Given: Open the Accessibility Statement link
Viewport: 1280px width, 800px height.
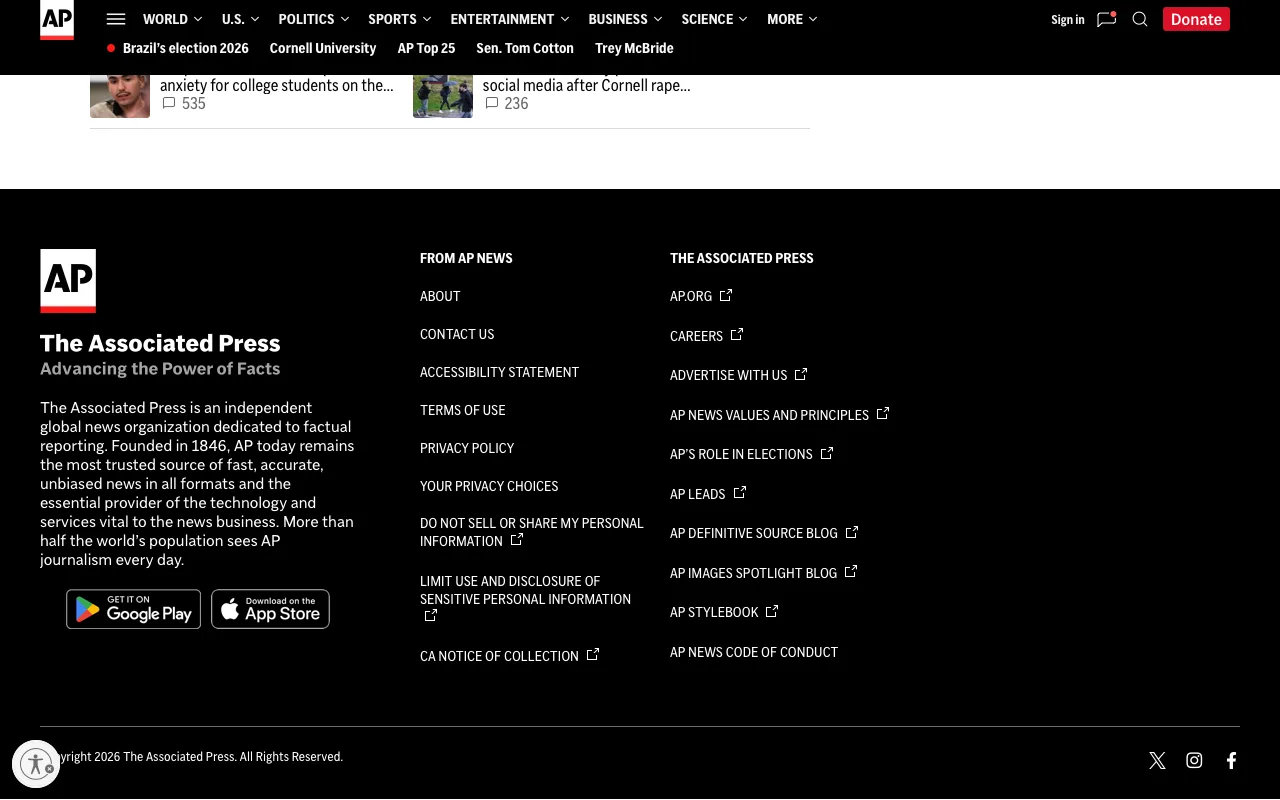Looking at the screenshot, I should pos(499,372).
